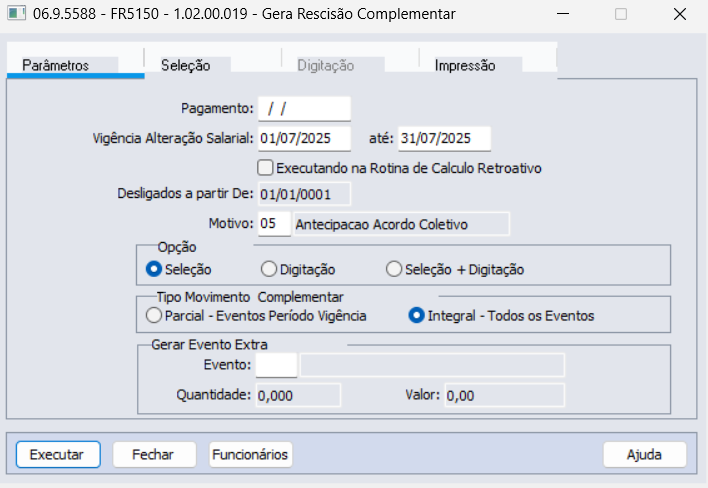Focus the Pagamento date field
This screenshot has width=708, height=488.
pos(304,109)
